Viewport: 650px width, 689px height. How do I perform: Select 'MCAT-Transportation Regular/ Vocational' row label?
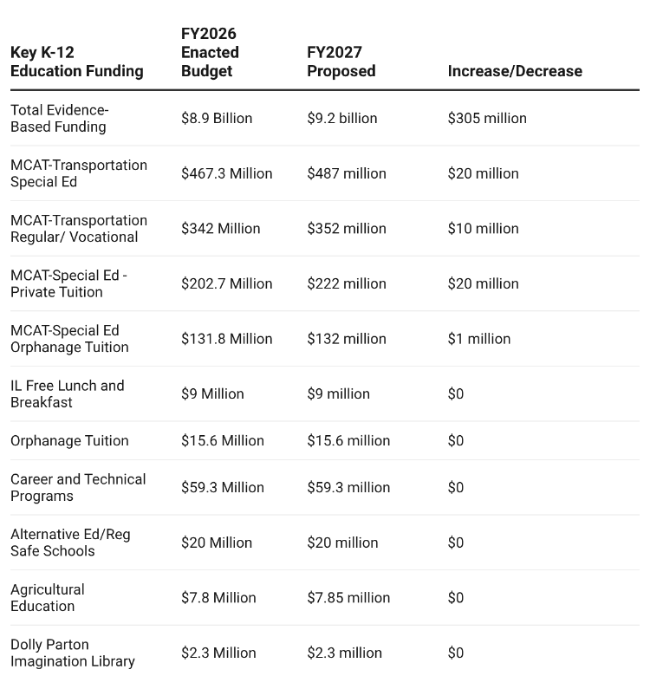point(79,228)
